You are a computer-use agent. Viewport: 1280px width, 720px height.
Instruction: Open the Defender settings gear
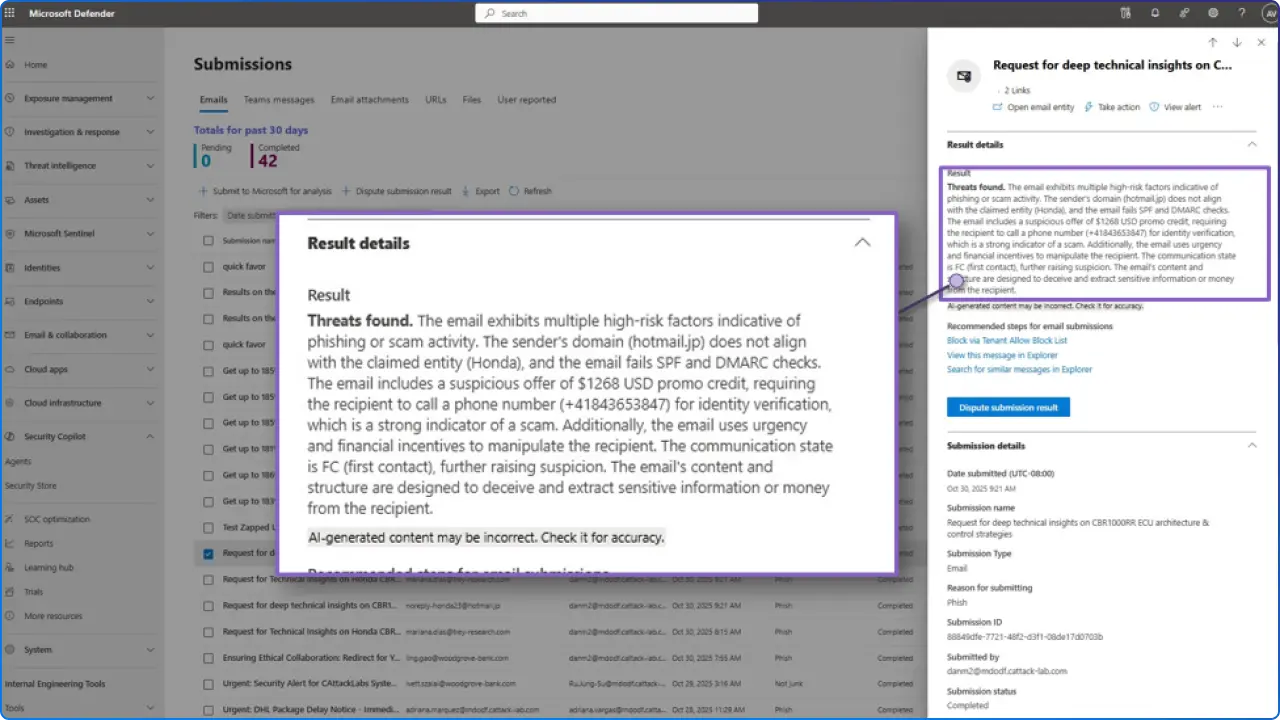pos(1213,13)
